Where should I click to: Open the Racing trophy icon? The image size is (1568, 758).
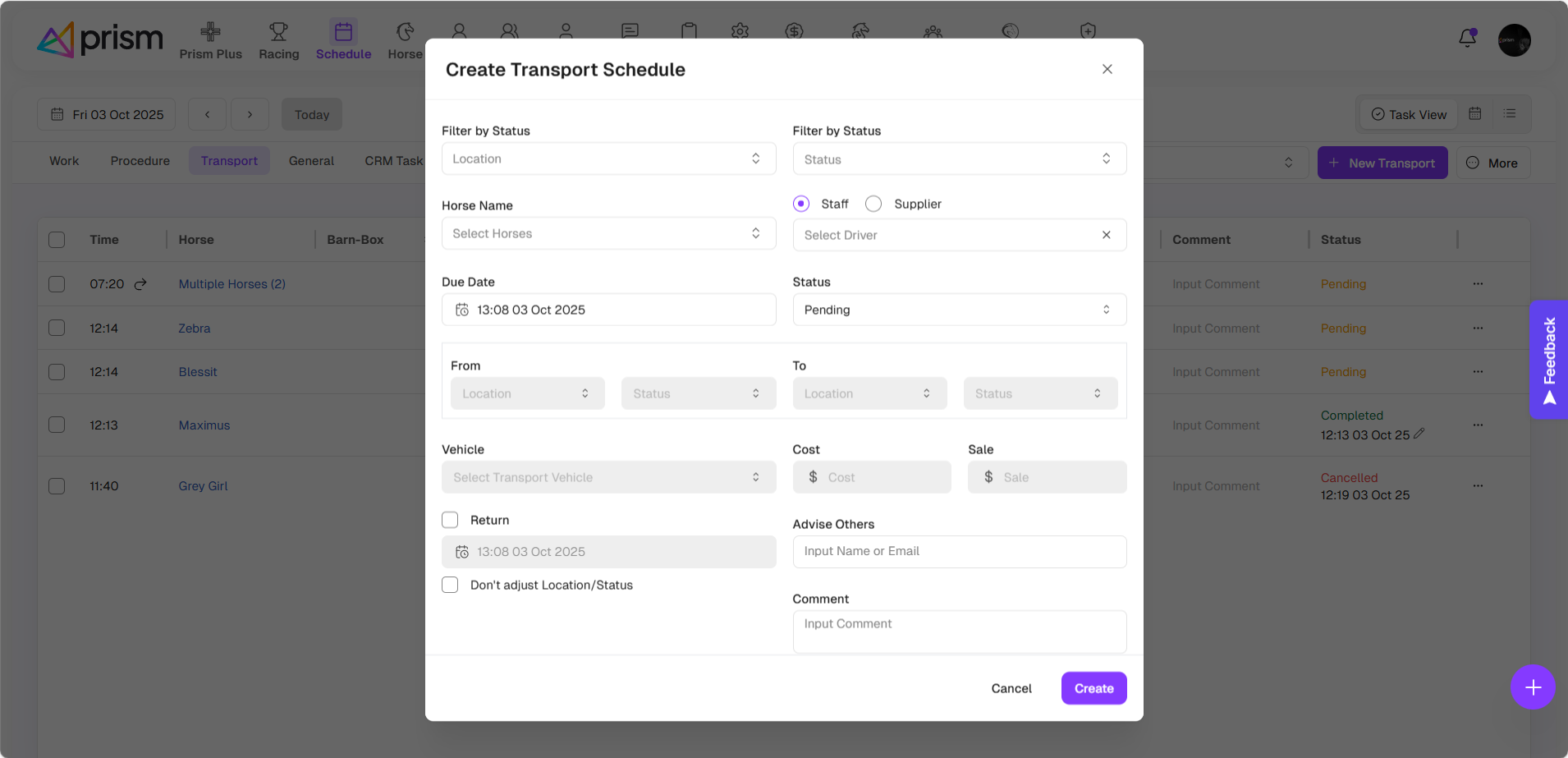pos(278,32)
